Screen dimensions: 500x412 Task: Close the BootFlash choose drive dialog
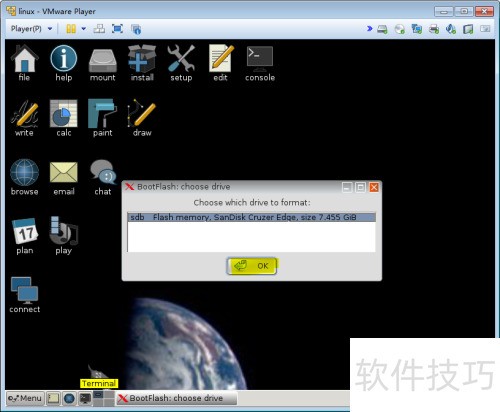click(374, 187)
